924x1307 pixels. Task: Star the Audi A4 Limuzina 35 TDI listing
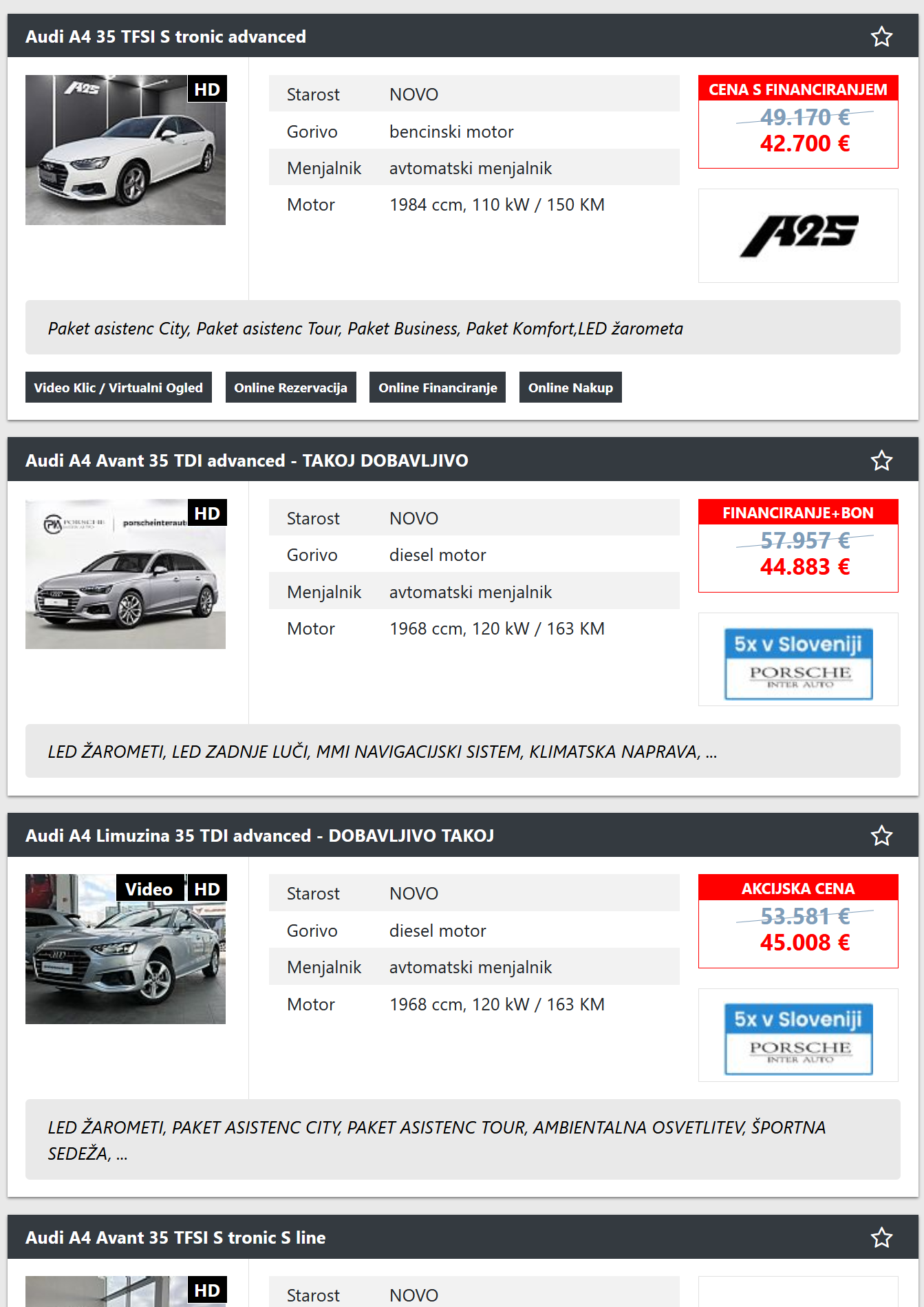pos(881,836)
